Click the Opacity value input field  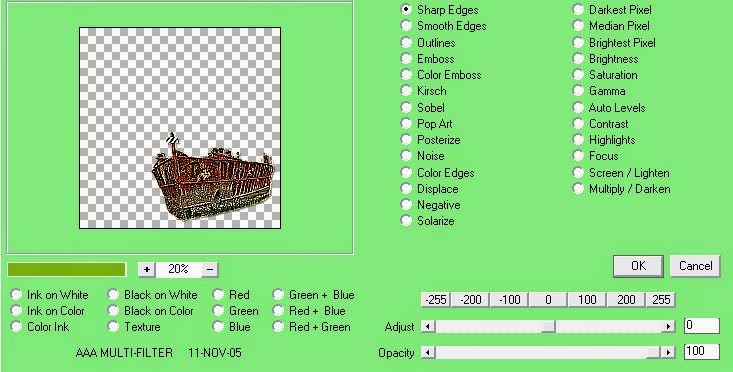coord(702,351)
